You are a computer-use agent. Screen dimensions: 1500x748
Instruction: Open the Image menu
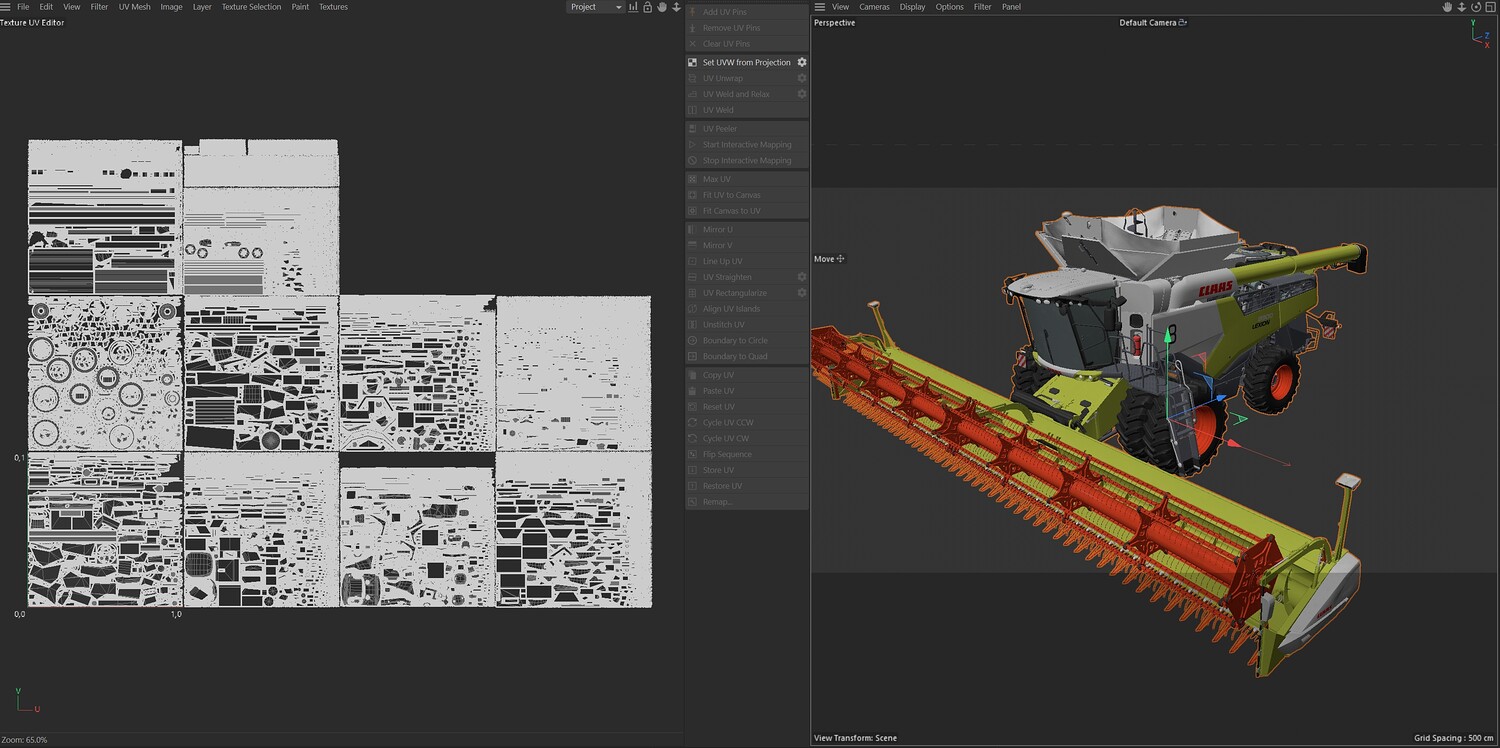[x=171, y=7]
